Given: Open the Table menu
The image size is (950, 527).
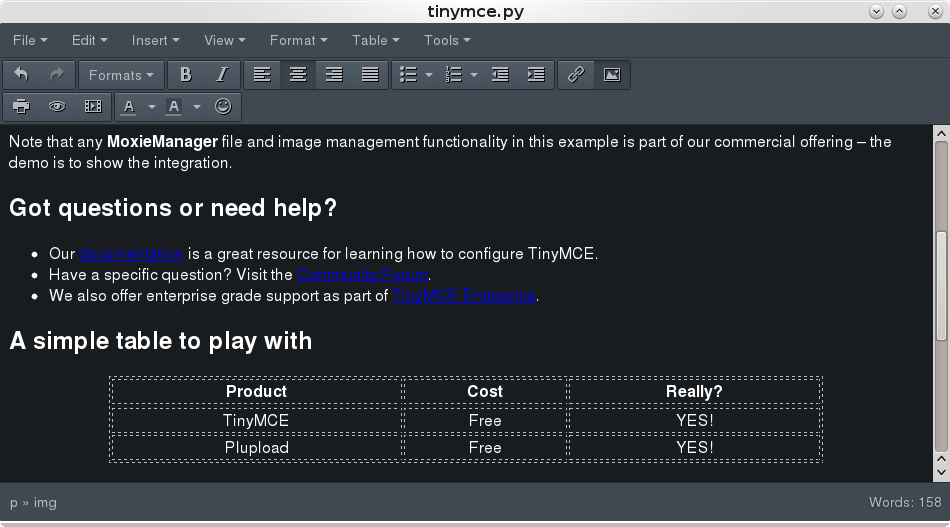Looking at the screenshot, I should [x=376, y=40].
